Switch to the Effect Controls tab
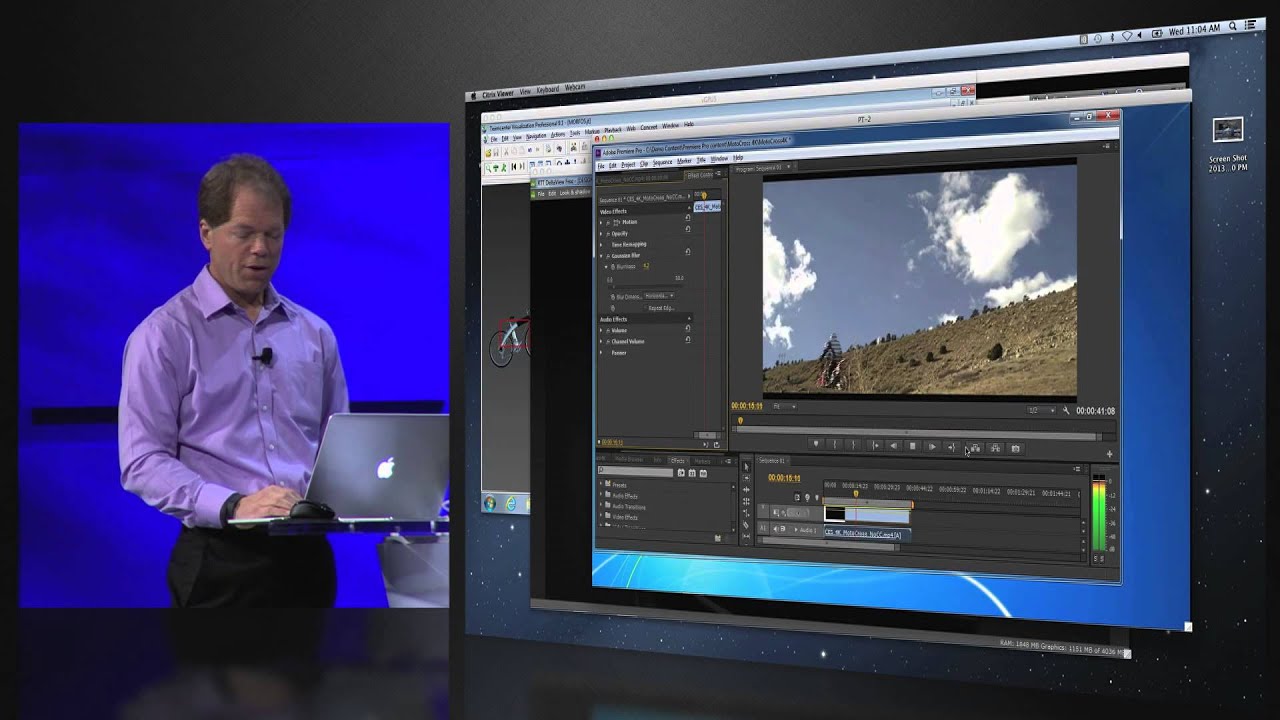This screenshot has width=1280, height=720. [699, 175]
